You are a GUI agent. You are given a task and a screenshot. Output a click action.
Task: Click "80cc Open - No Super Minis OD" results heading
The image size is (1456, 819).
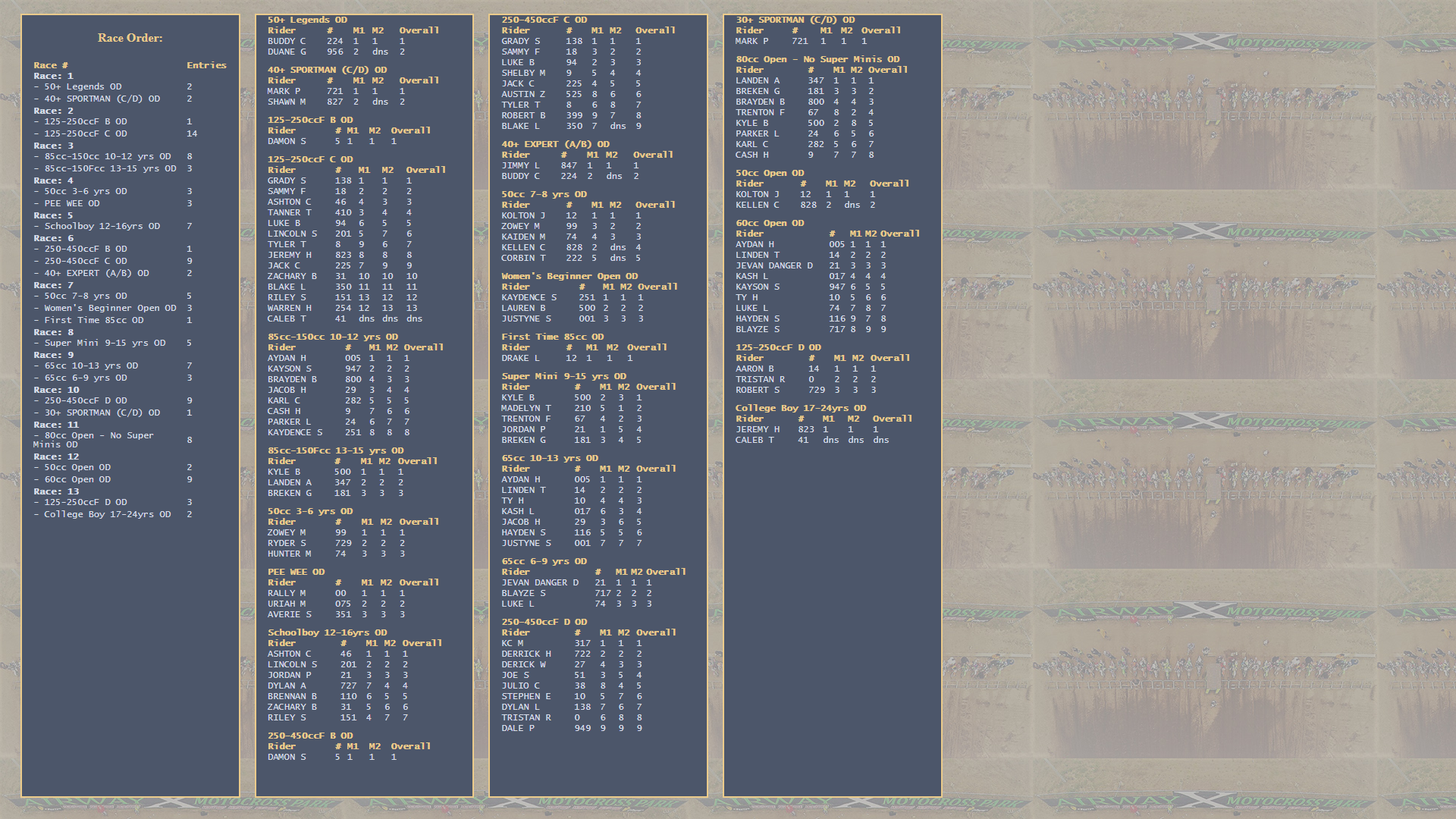click(817, 59)
